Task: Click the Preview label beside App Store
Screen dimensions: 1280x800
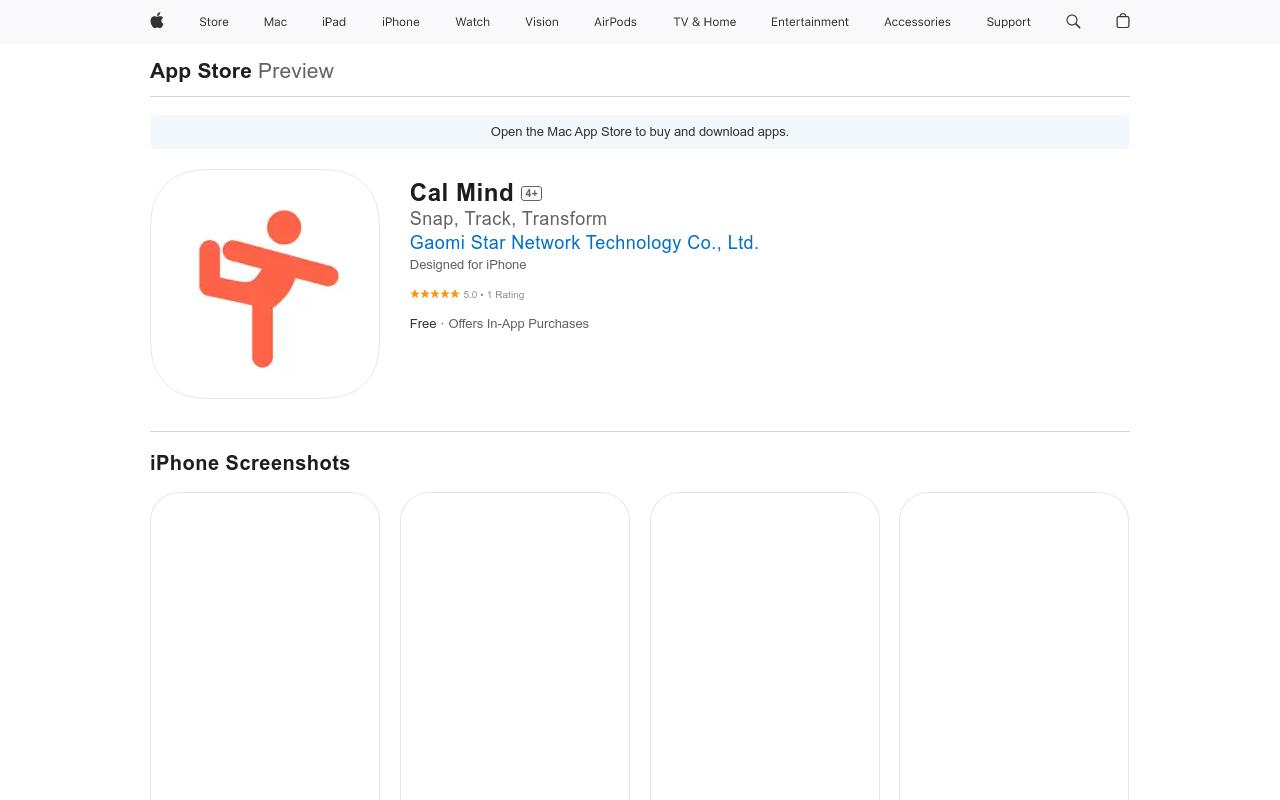Action: tap(296, 71)
